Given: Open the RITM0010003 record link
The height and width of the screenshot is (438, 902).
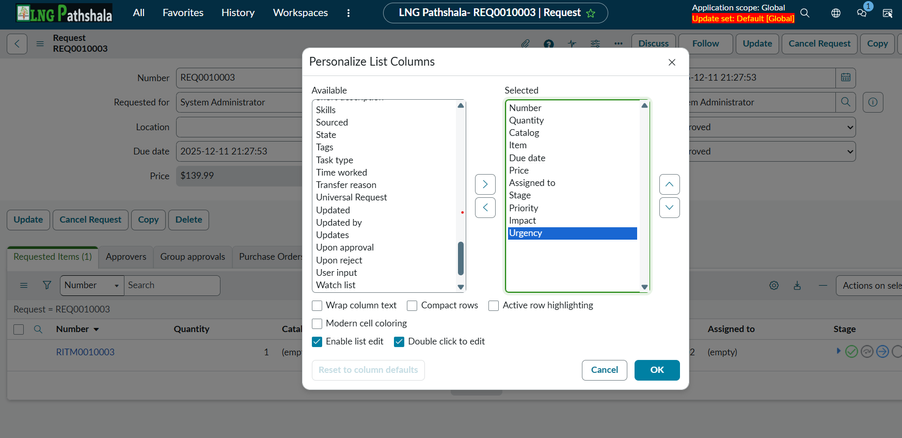Looking at the screenshot, I should [85, 352].
